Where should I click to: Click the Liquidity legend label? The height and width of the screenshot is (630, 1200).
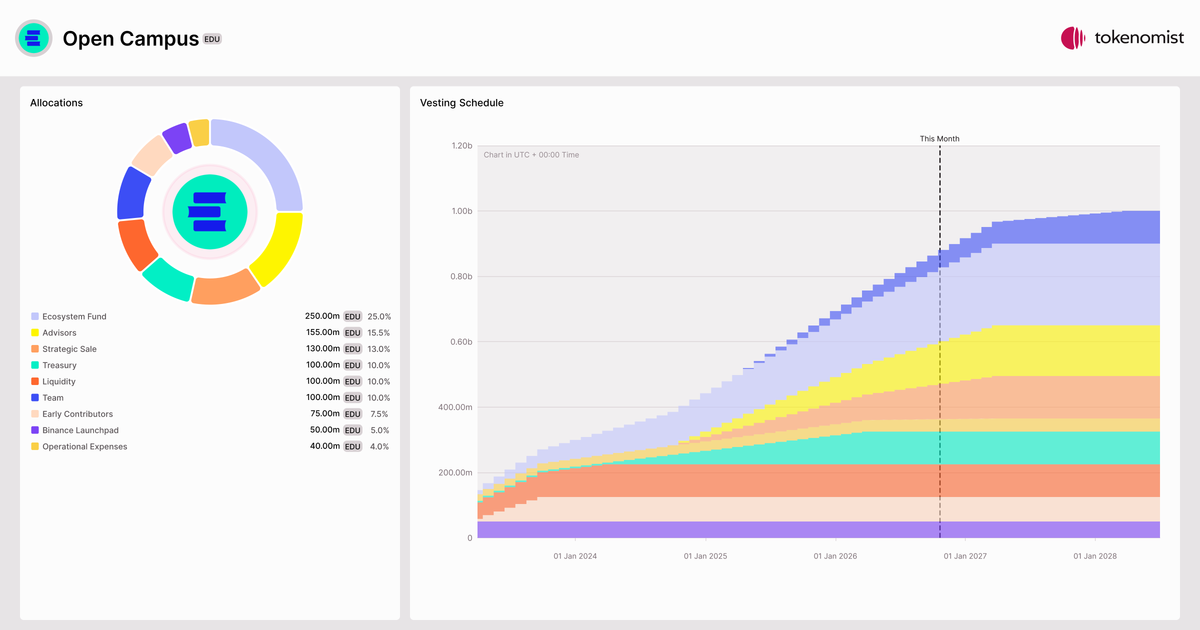[x=59, y=382]
